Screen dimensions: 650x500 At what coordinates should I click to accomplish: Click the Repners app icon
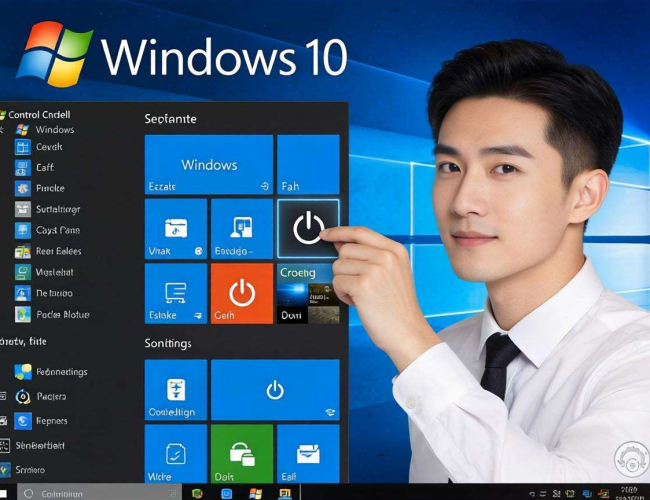[x=23, y=421]
